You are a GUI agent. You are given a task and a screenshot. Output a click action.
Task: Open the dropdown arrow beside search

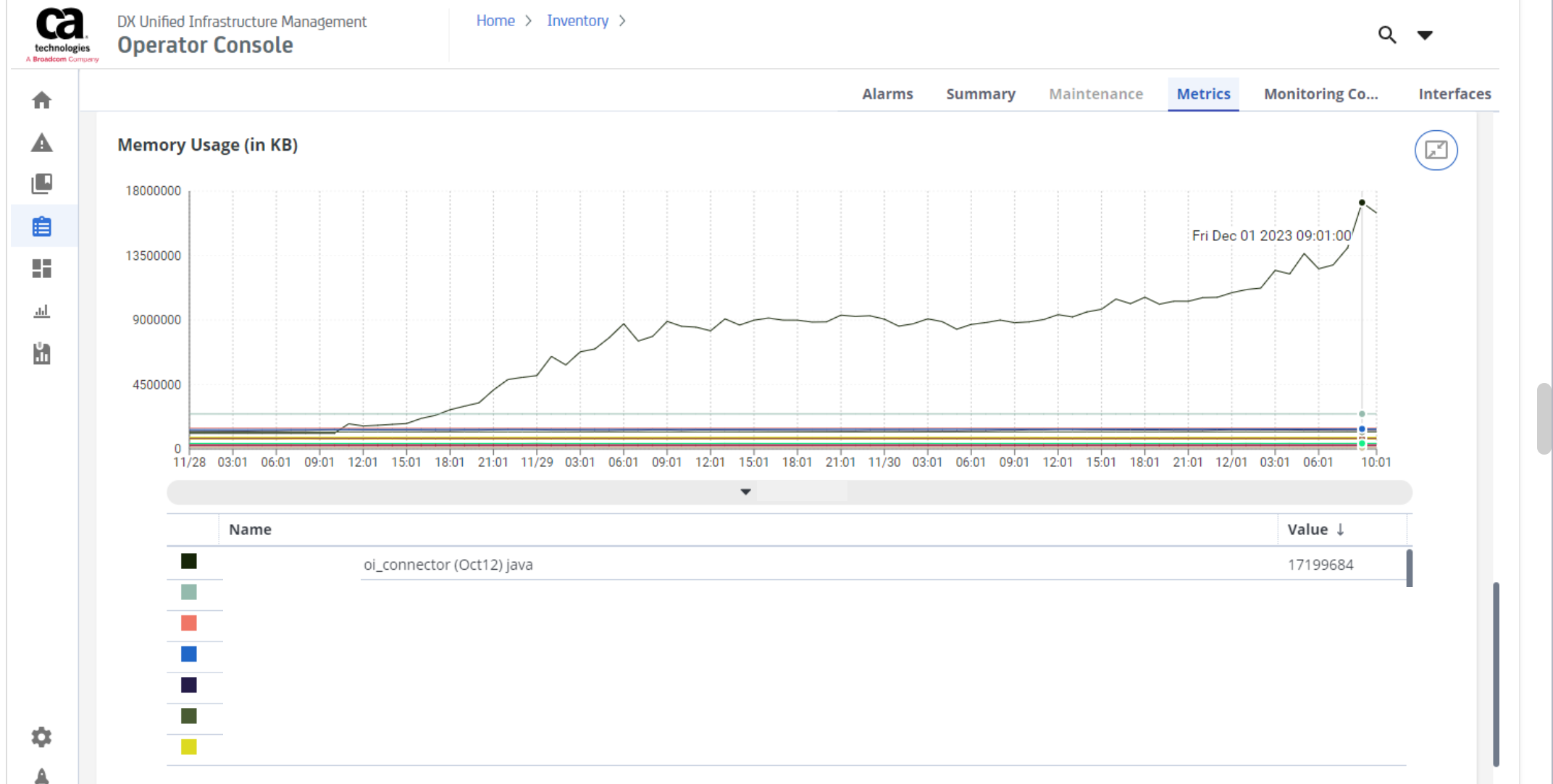pyautogui.click(x=1425, y=35)
